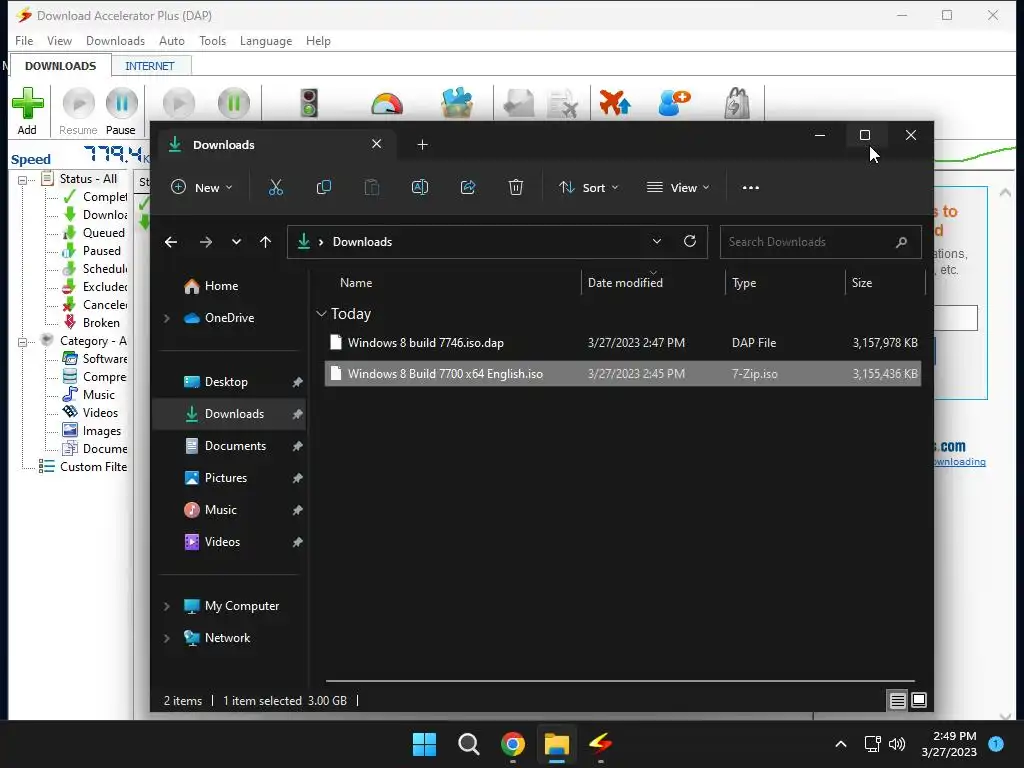Viewport: 1024px width, 768px height.
Task: Select file Windows 8 build 7746.iso.dap
Action: tap(622, 343)
